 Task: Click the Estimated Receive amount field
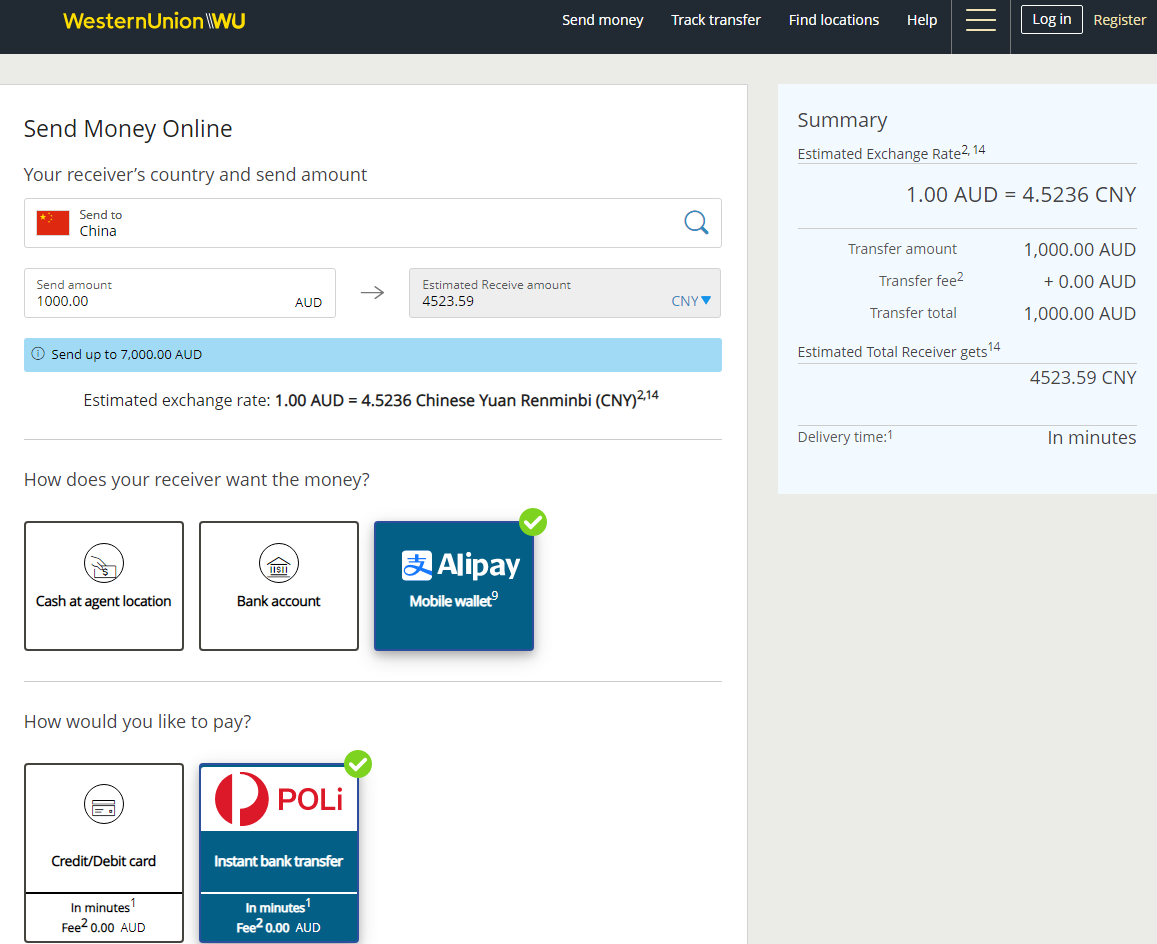(x=565, y=293)
